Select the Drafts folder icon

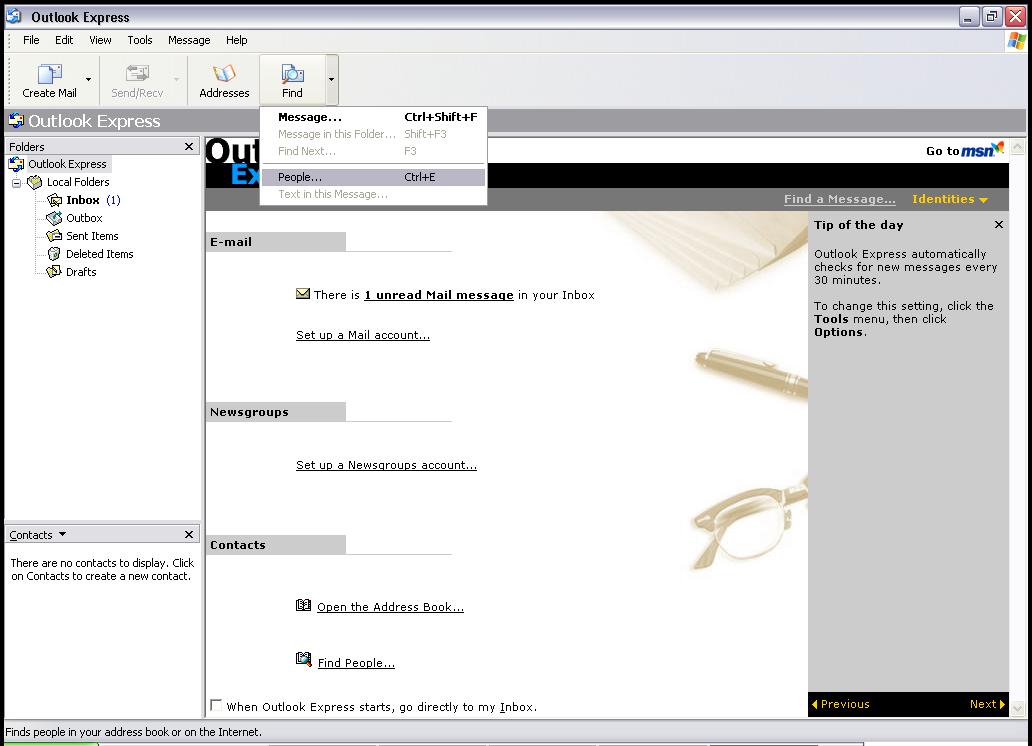point(54,271)
